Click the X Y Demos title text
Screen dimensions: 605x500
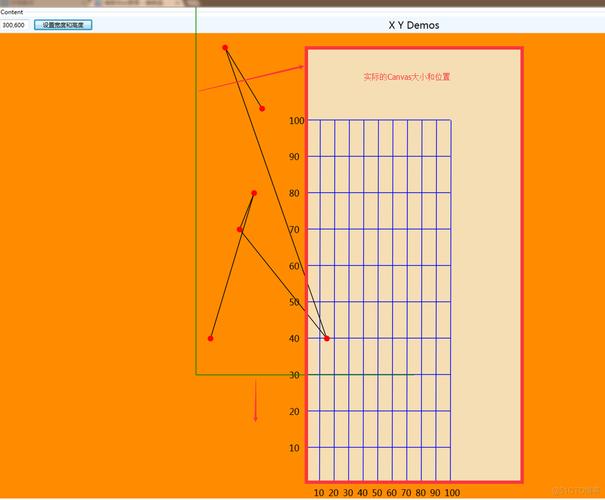413,25
